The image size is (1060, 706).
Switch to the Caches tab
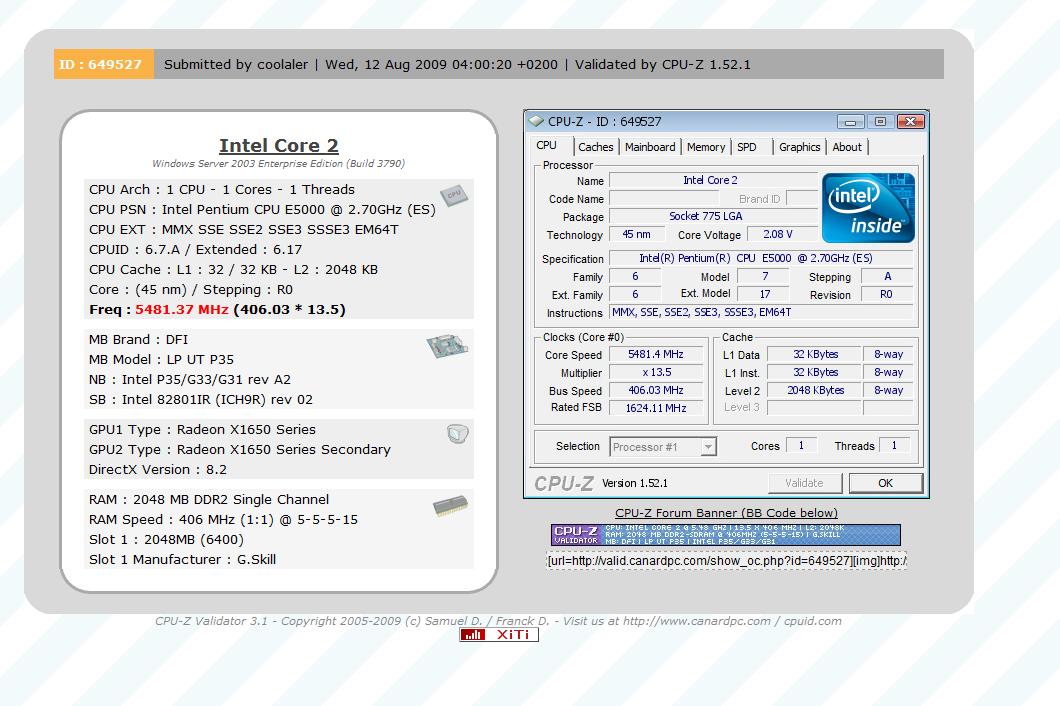[596, 147]
